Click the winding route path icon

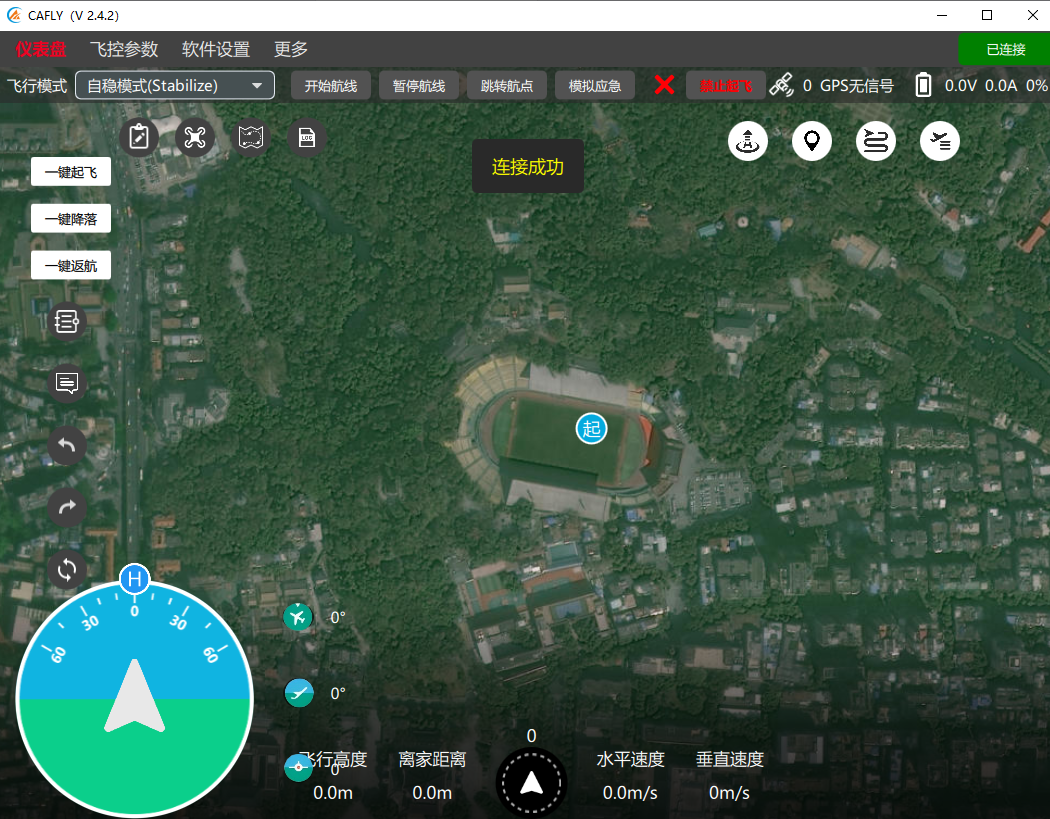click(876, 141)
